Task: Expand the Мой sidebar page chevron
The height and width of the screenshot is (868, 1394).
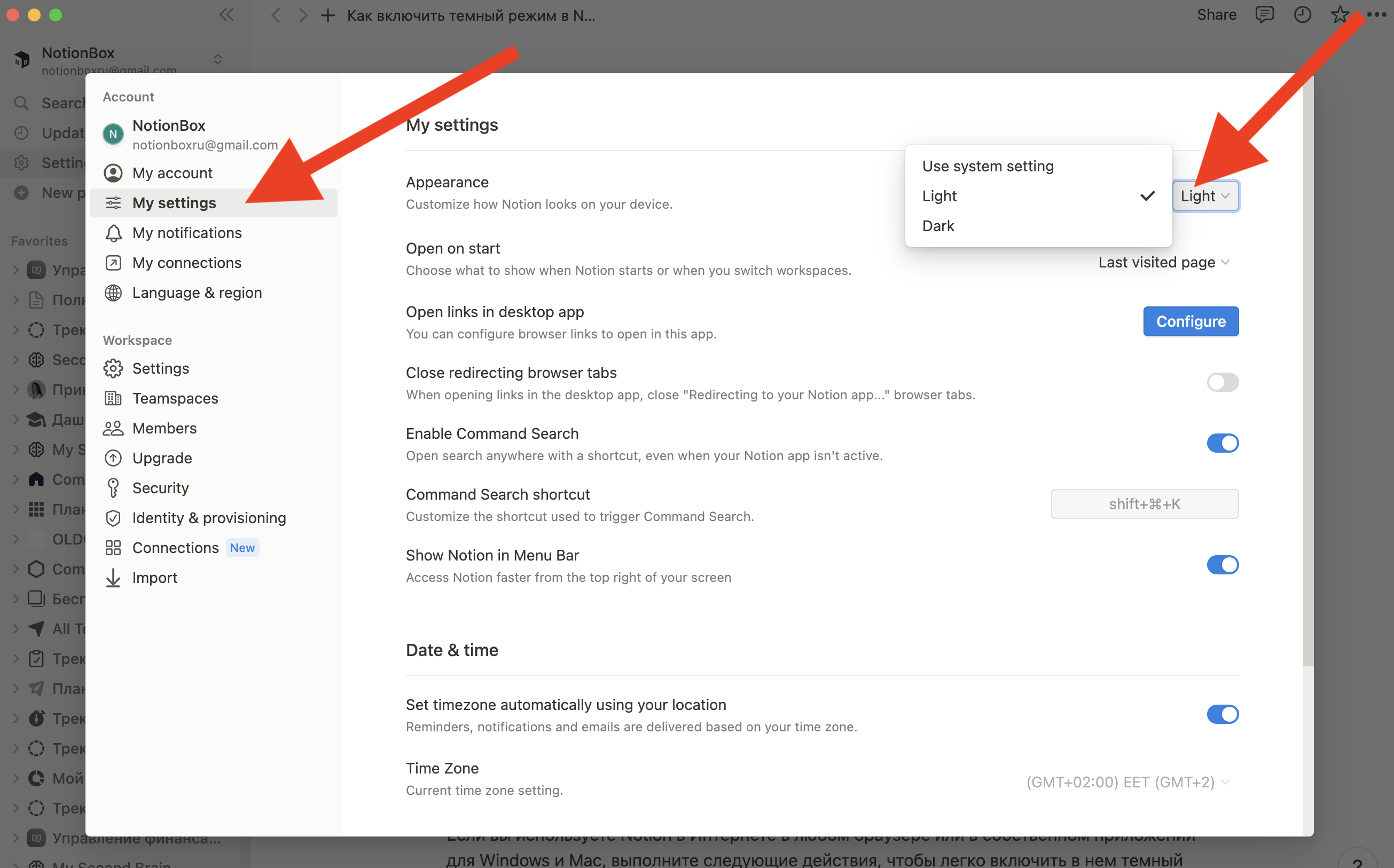Action: click(16, 777)
